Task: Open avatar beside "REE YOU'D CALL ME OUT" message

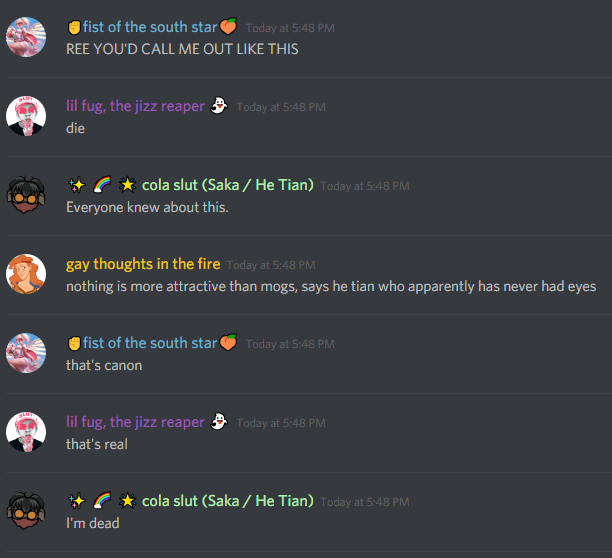Action: click(26, 37)
